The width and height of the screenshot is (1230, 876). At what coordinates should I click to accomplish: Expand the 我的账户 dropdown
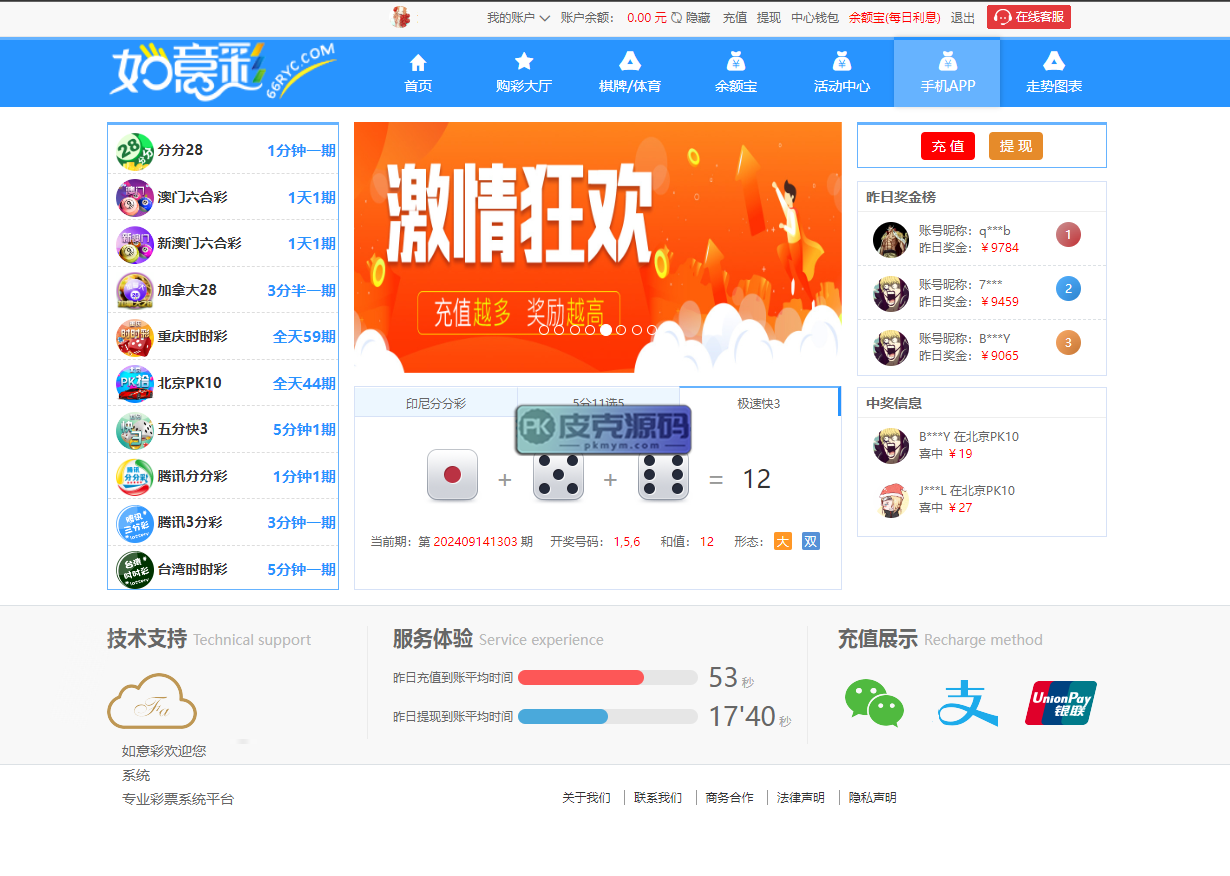[x=518, y=18]
